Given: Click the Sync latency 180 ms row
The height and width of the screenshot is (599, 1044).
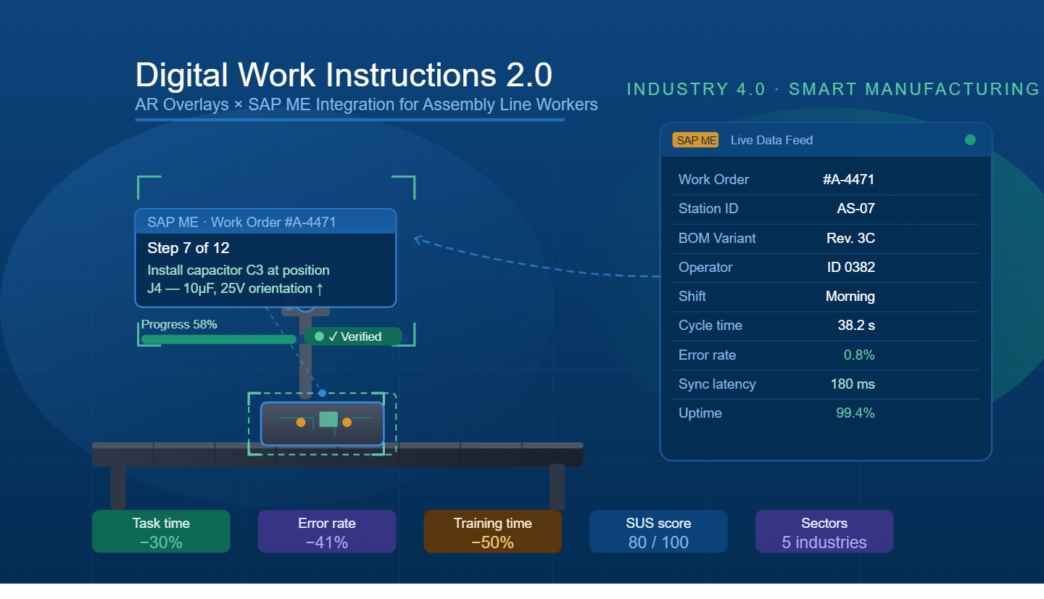Looking at the screenshot, I should point(825,384).
